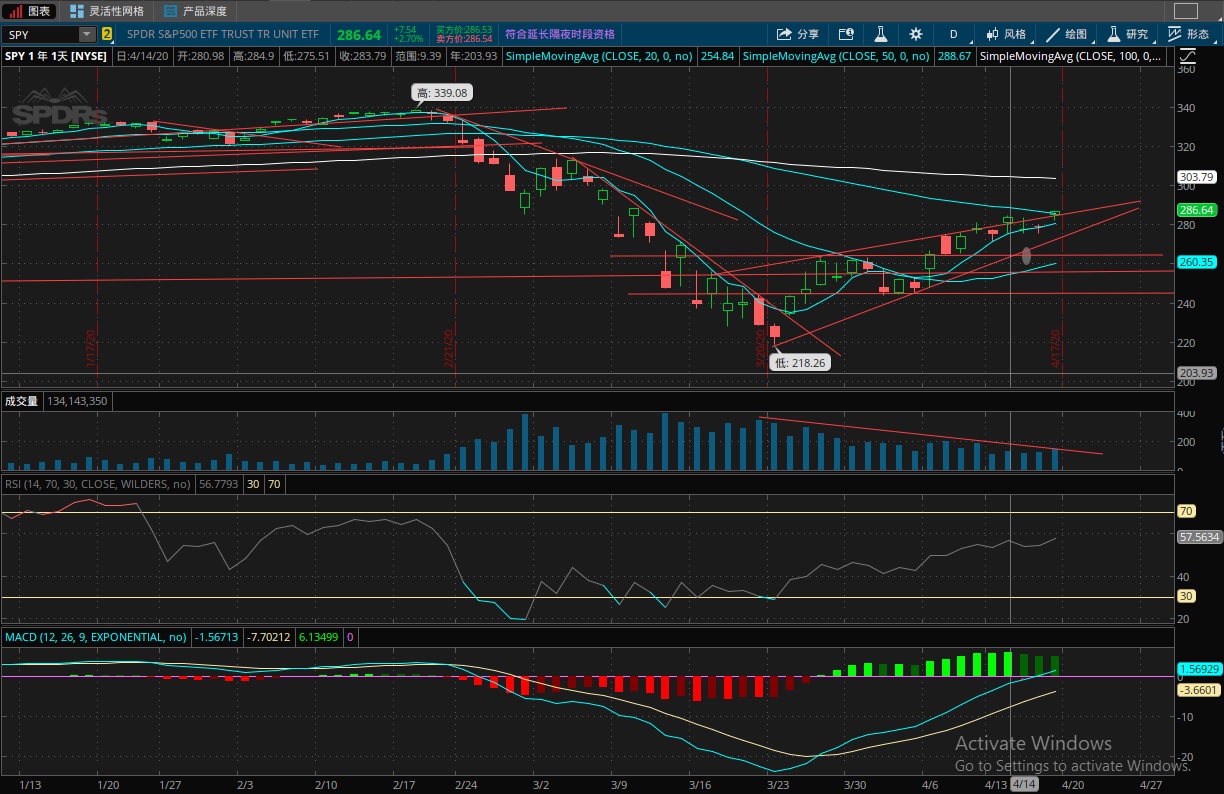Click the 分享 share button
1224x794 pixels.
(x=798, y=34)
